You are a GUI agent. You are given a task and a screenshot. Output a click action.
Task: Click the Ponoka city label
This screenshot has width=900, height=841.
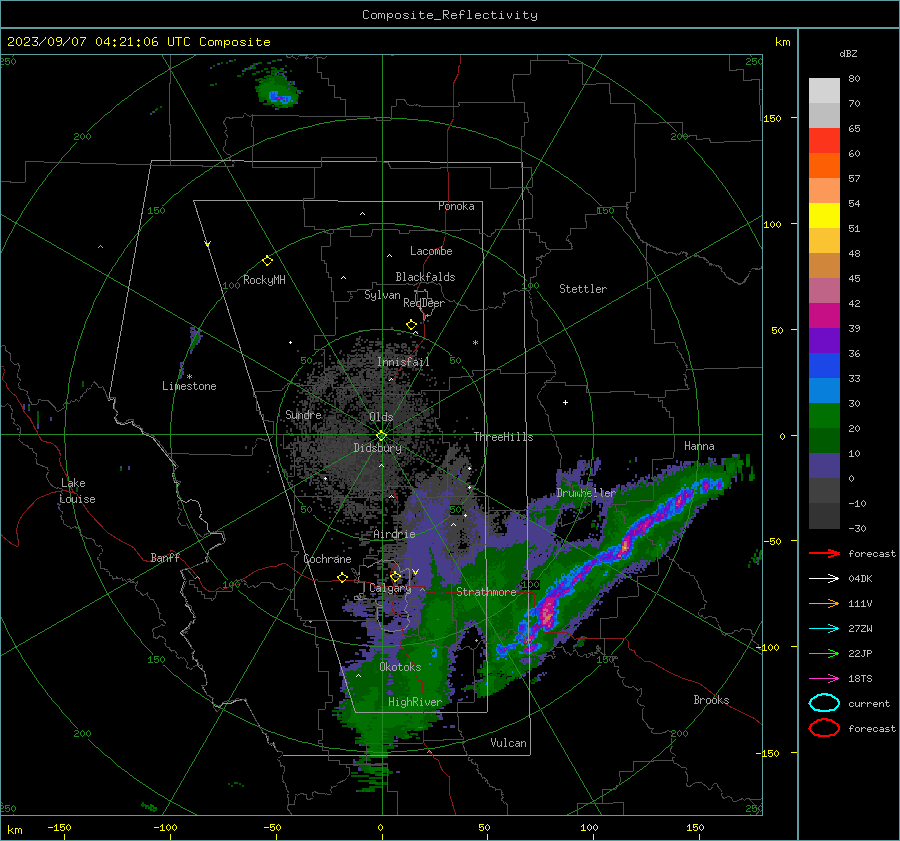point(456,206)
